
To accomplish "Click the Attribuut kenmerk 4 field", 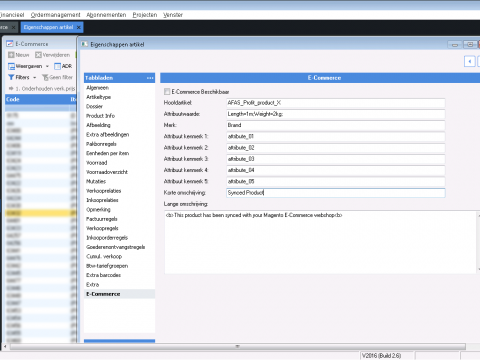I will click(x=336, y=170).
